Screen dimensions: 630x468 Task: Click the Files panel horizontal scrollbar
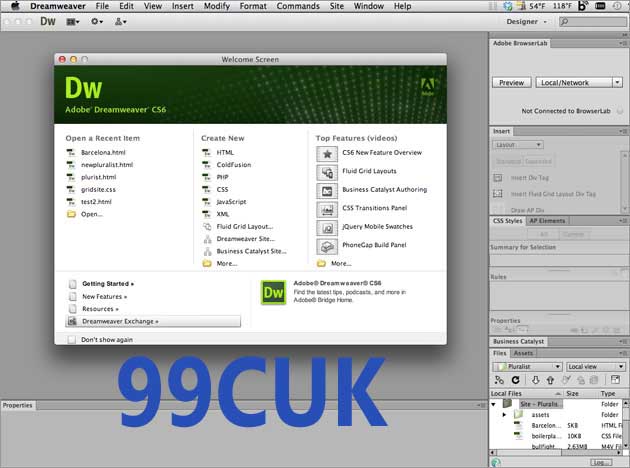[x=556, y=453]
